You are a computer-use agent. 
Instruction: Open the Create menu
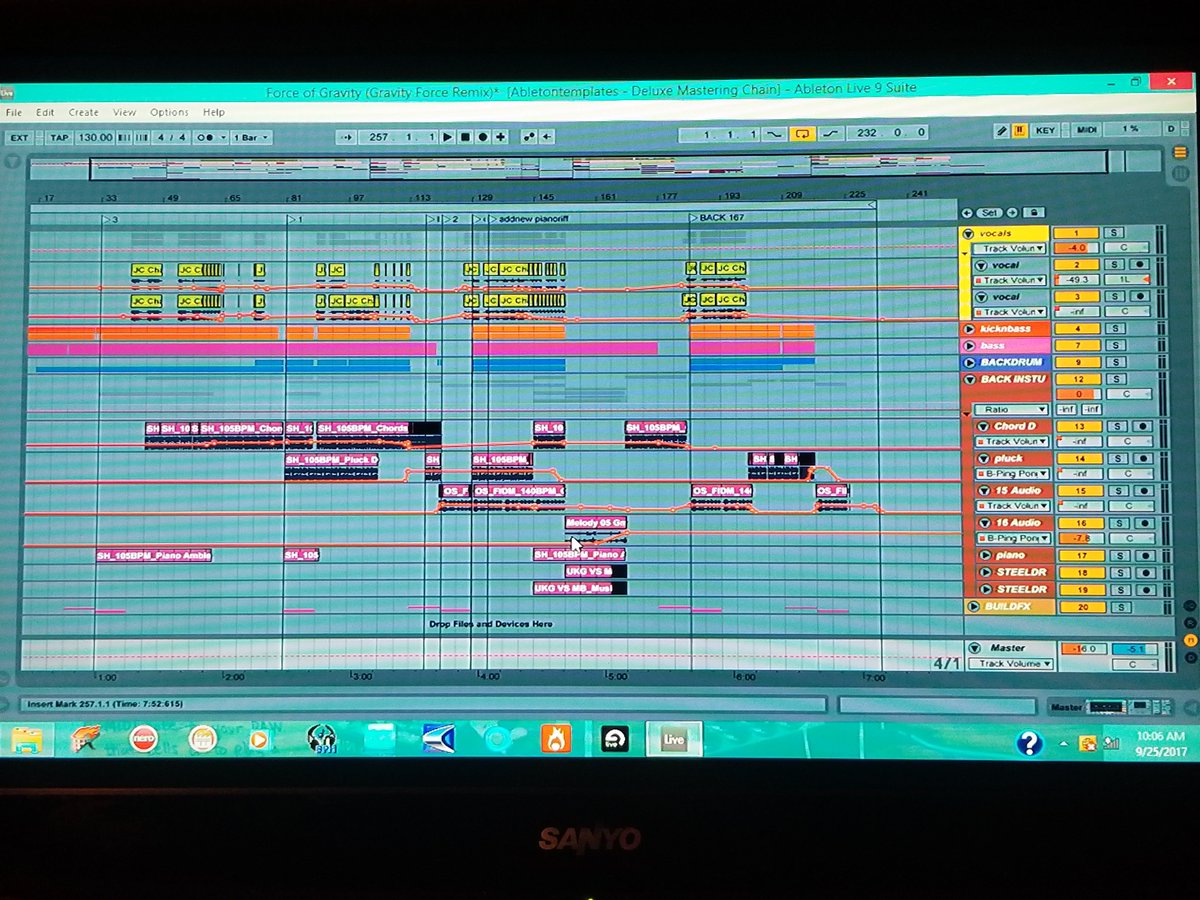coord(84,112)
